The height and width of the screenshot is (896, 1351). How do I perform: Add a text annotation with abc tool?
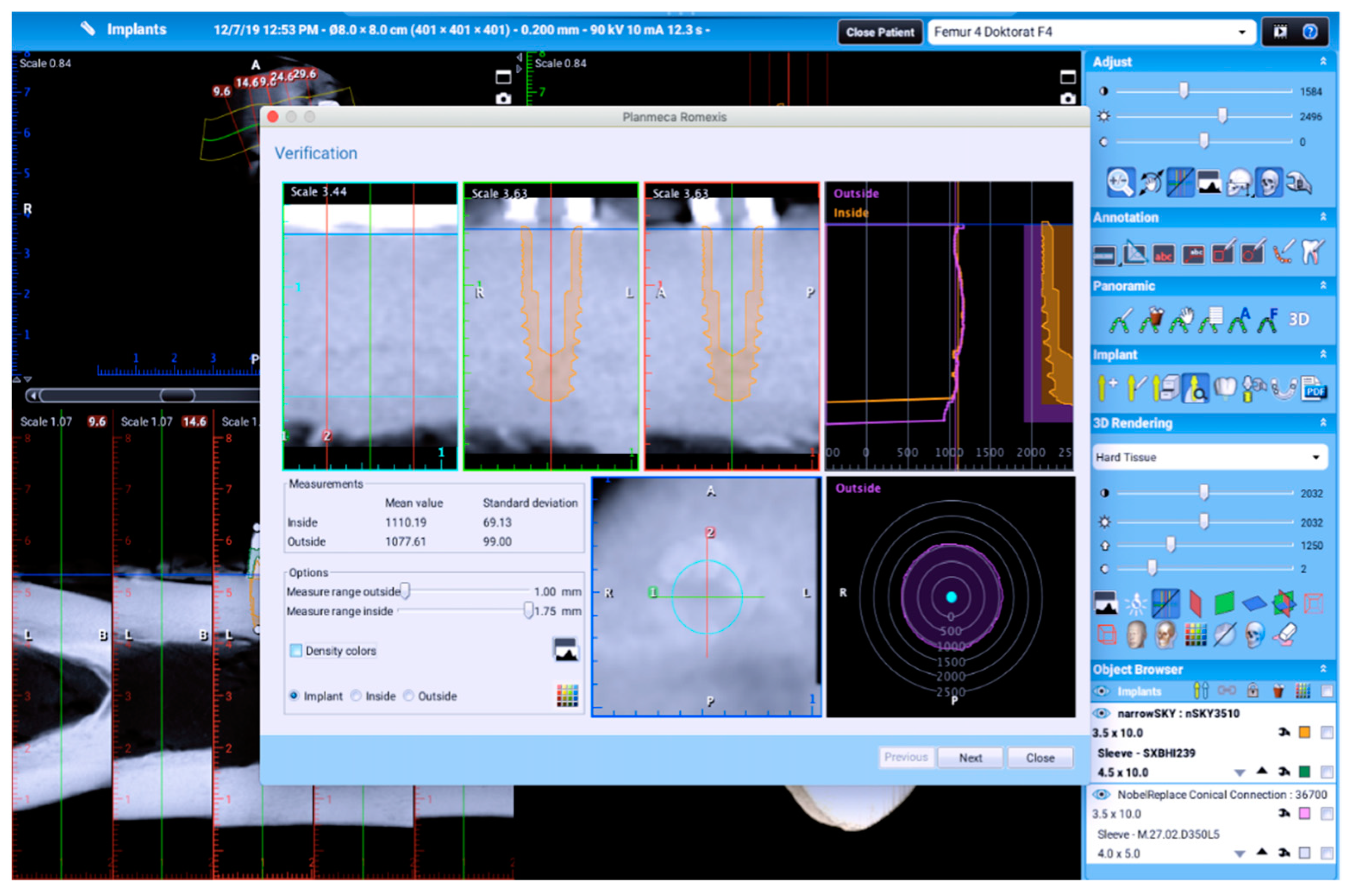1163,254
